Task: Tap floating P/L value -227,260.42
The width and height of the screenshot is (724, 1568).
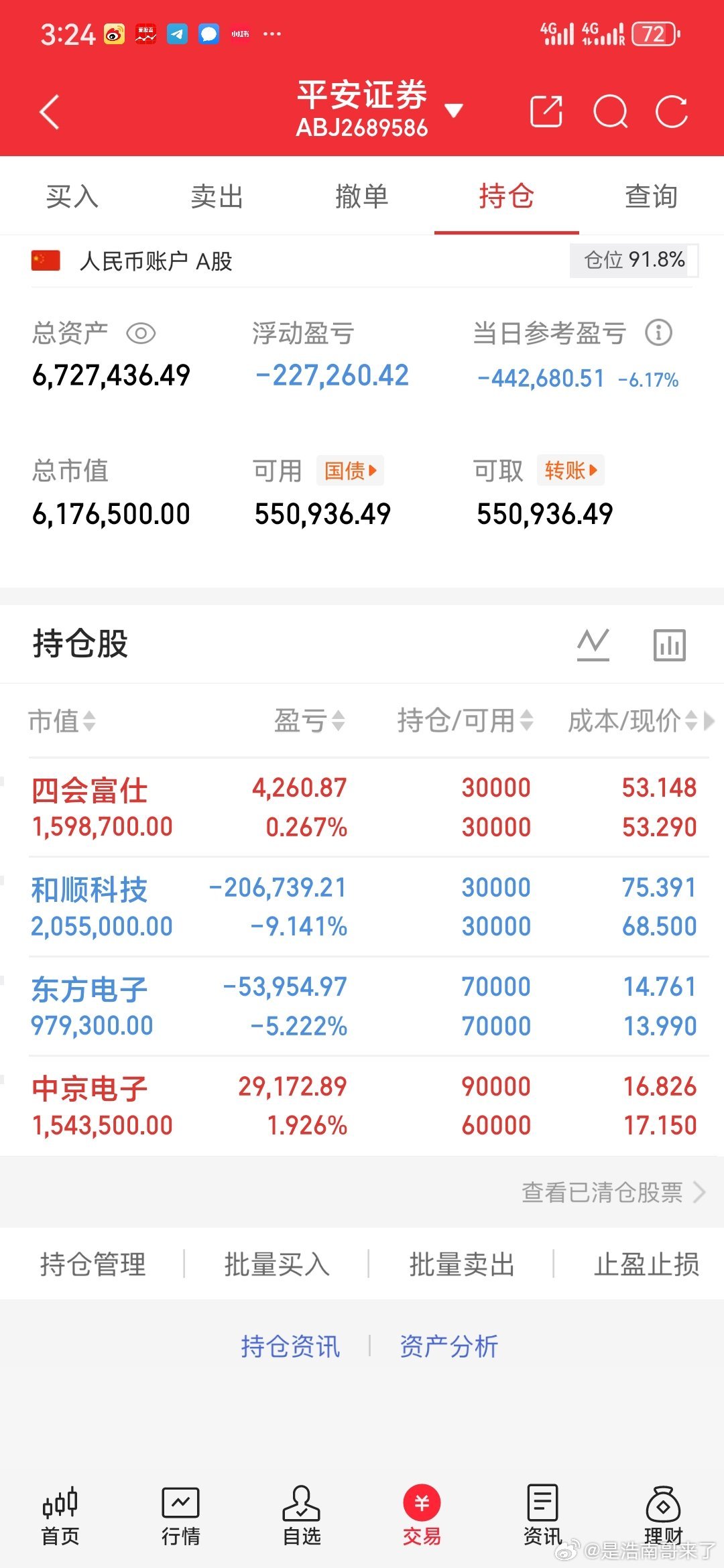Action: click(333, 375)
